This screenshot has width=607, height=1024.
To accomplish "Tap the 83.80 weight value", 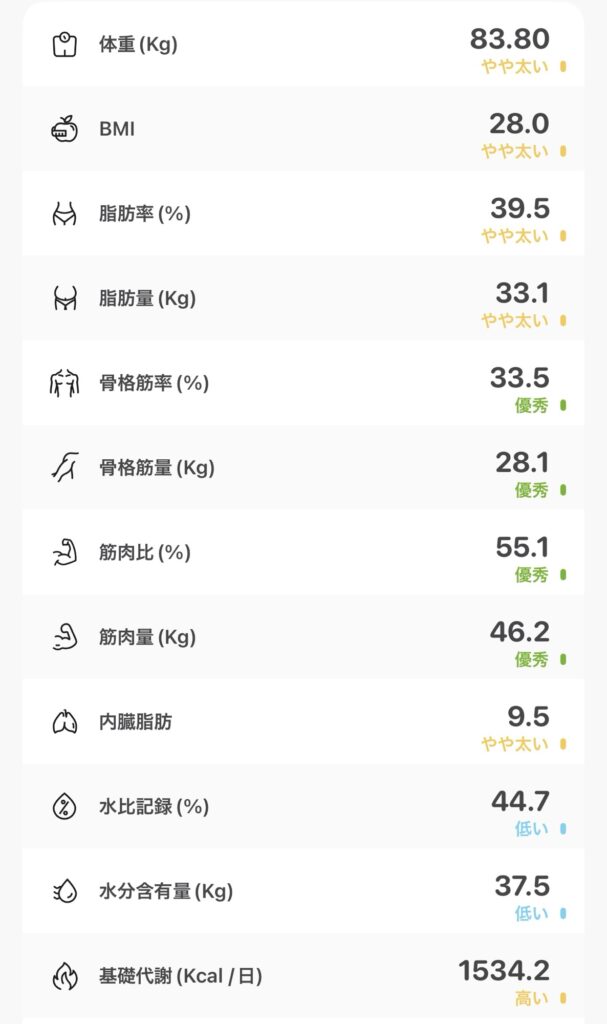I will coord(510,39).
